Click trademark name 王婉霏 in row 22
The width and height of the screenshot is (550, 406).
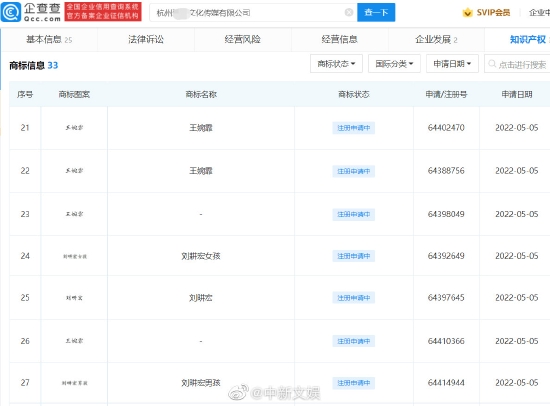tap(201, 171)
